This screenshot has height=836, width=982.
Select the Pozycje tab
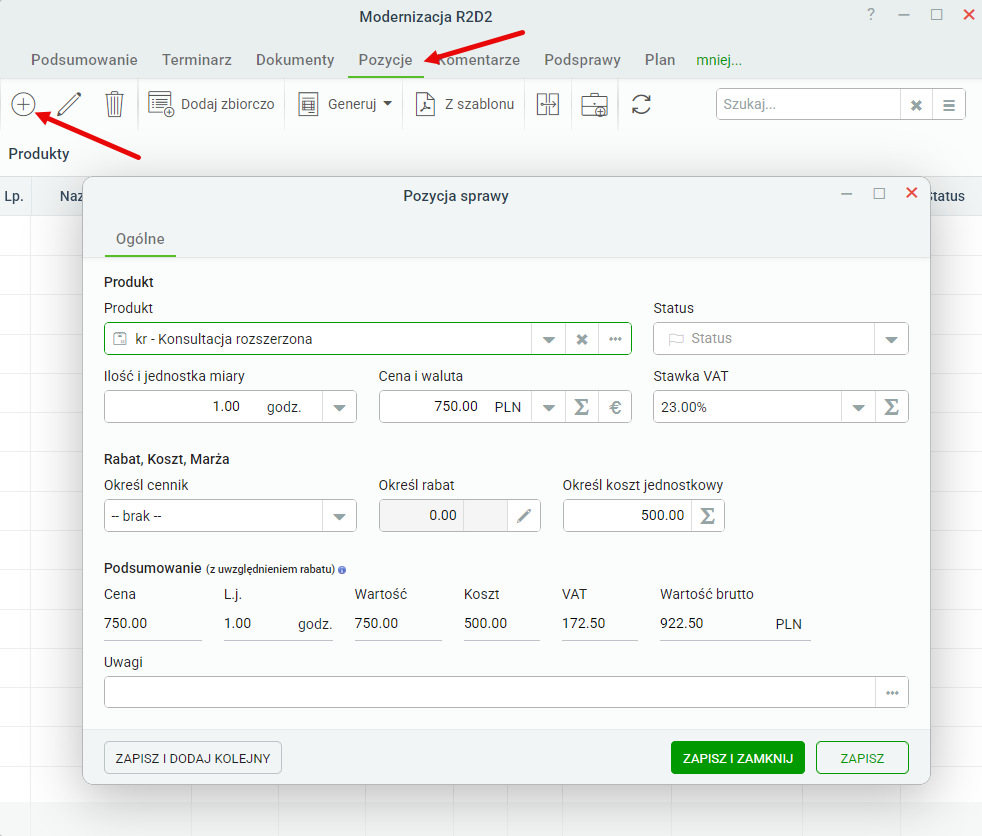point(385,59)
